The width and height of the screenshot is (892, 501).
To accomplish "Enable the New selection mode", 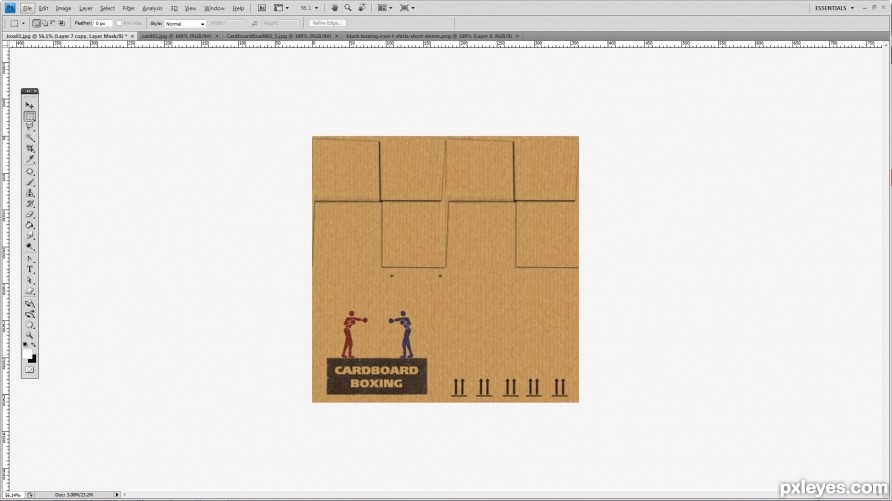I will tap(36, 23).
